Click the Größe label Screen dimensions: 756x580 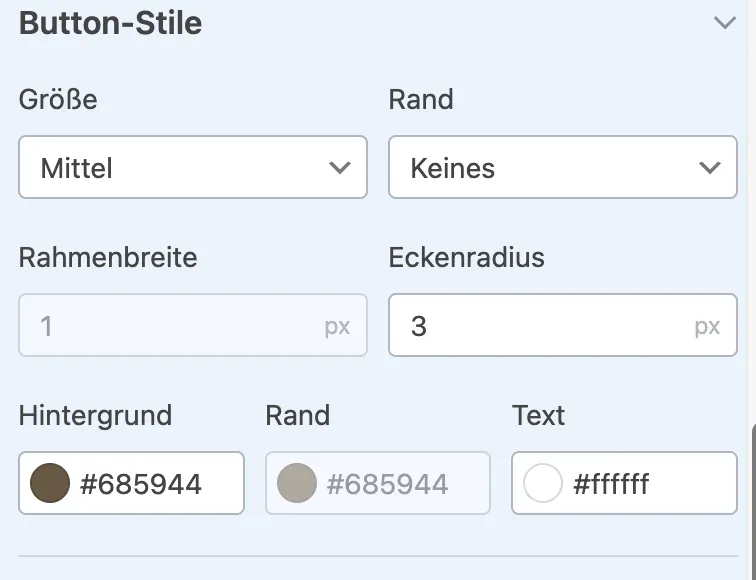pyautogui.click(x=58, y=99)
